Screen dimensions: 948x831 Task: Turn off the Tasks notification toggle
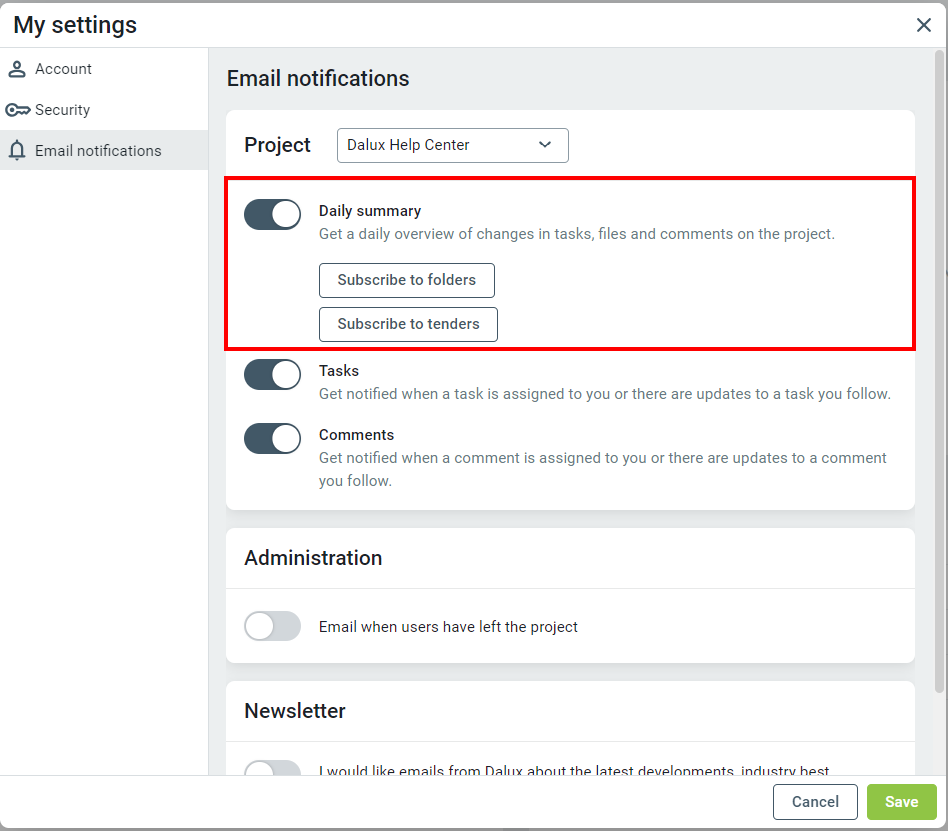click(x=272, y=374)
